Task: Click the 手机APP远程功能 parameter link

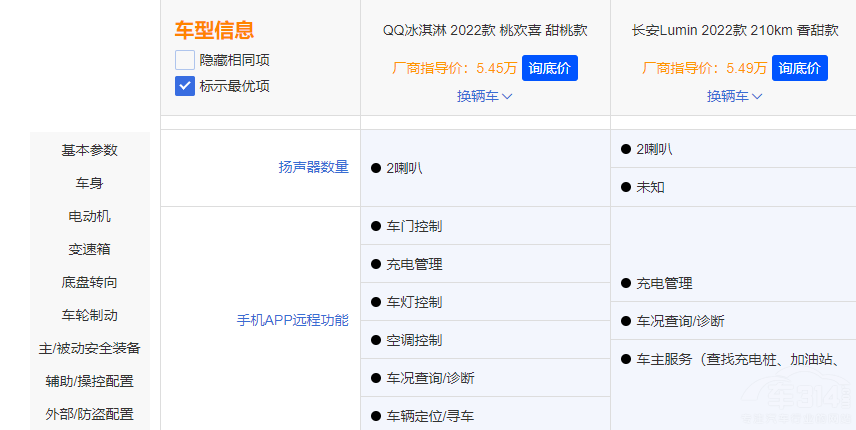Action: click(x=292, y=321)
